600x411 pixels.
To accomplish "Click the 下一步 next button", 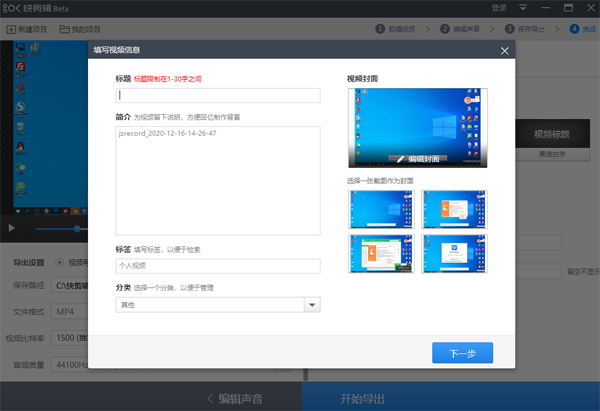I will click(462, 353).
